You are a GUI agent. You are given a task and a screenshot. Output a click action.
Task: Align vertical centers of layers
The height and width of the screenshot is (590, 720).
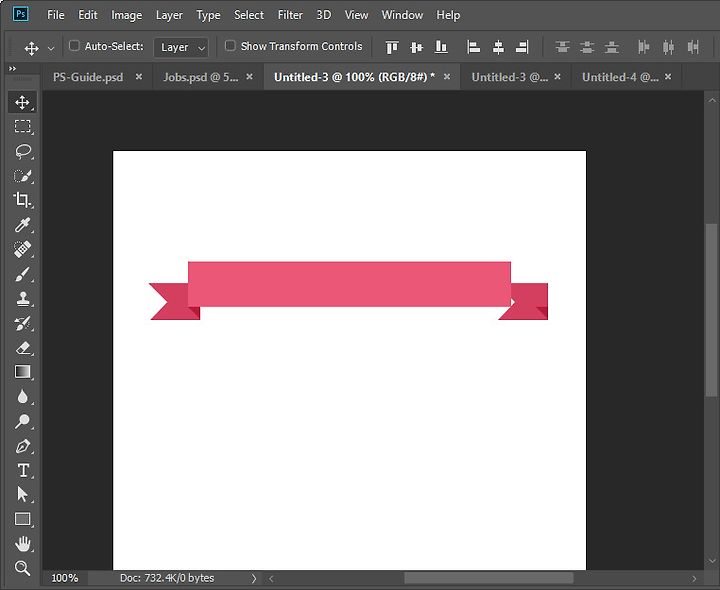click(x=416, y=47)
